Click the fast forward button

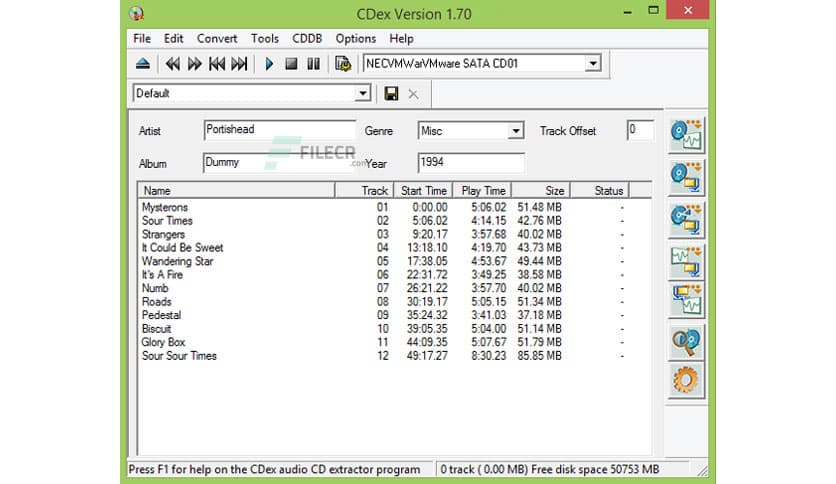pos(195,64)
